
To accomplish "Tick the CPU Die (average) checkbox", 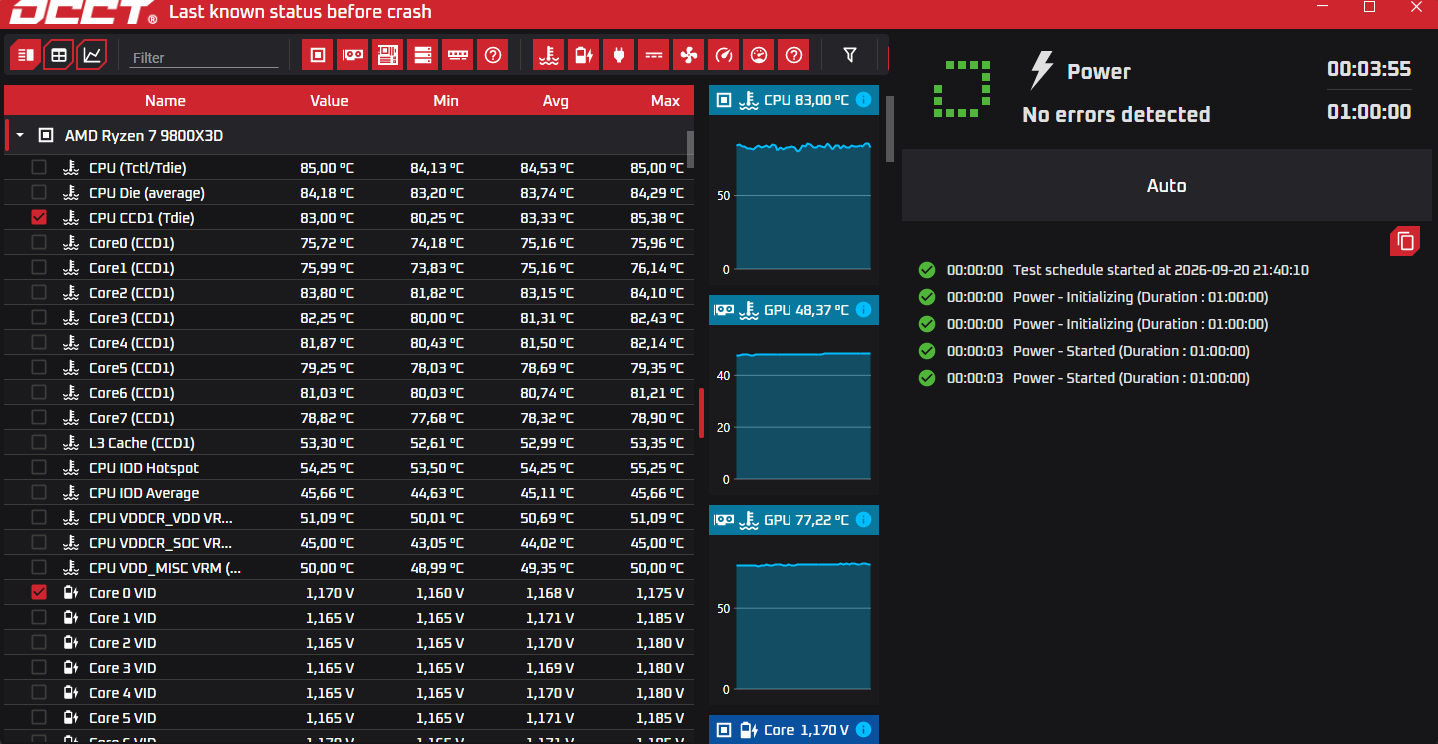I will [x=39, y=193].
